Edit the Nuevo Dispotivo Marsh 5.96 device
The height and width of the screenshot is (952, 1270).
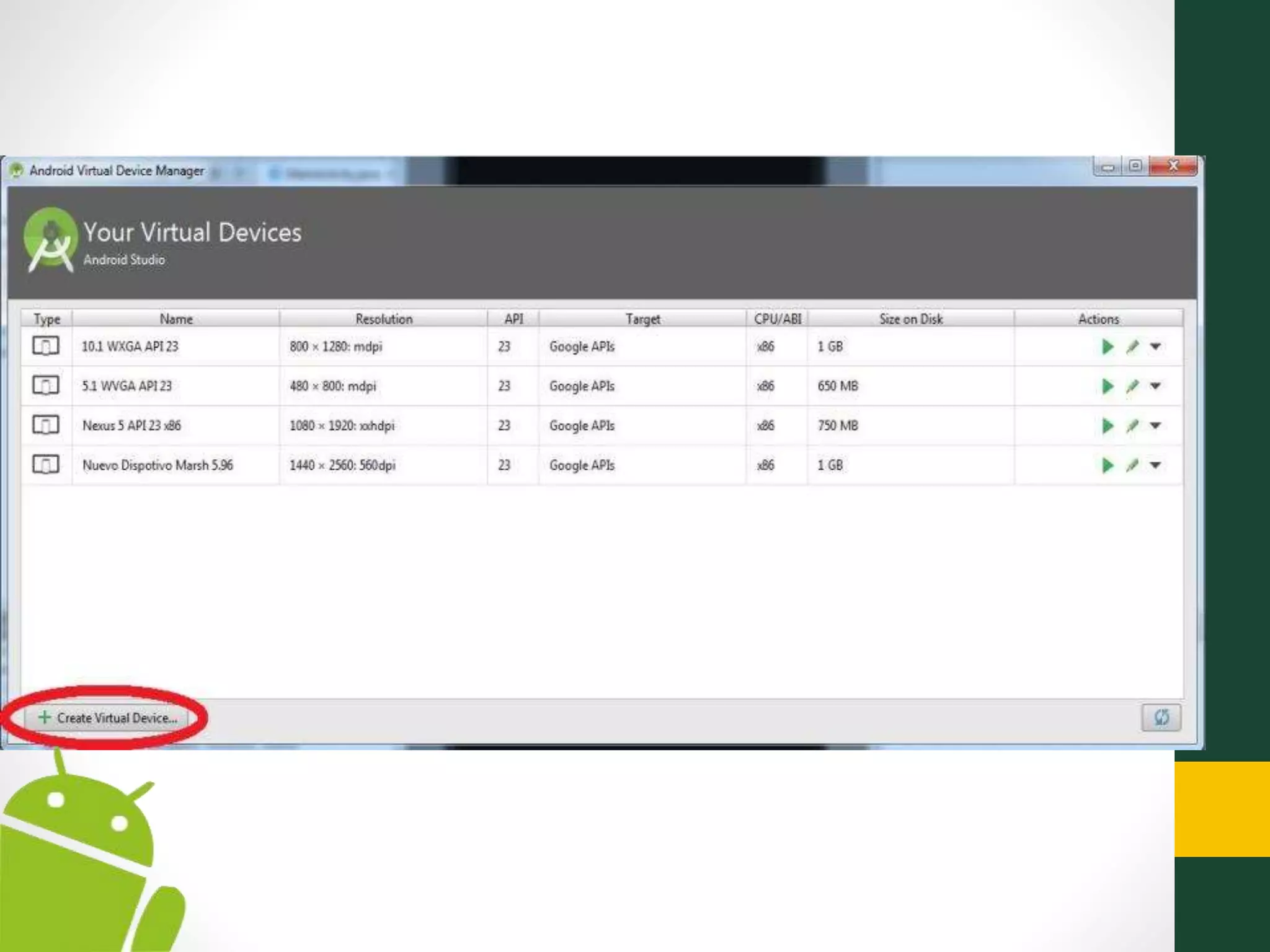pos(1132,465)
